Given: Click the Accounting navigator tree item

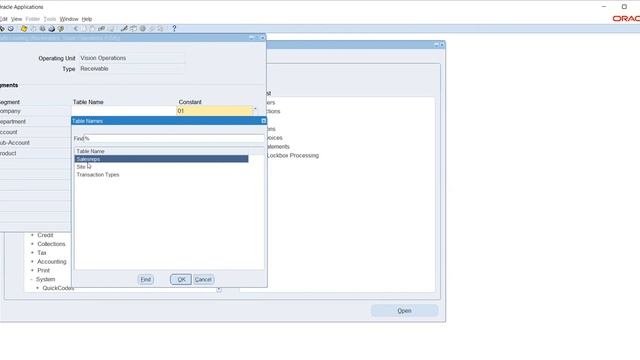Looking at the screenshot, I should click(x=52, y=262).
